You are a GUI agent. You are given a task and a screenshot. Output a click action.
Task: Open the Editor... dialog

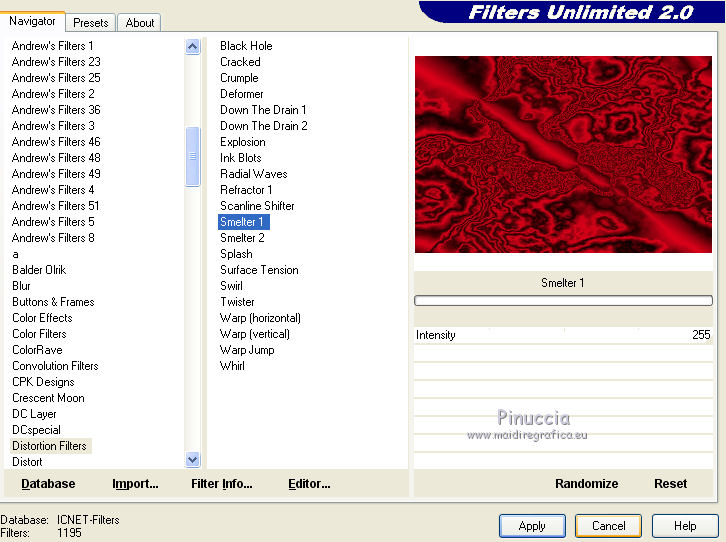309,484
